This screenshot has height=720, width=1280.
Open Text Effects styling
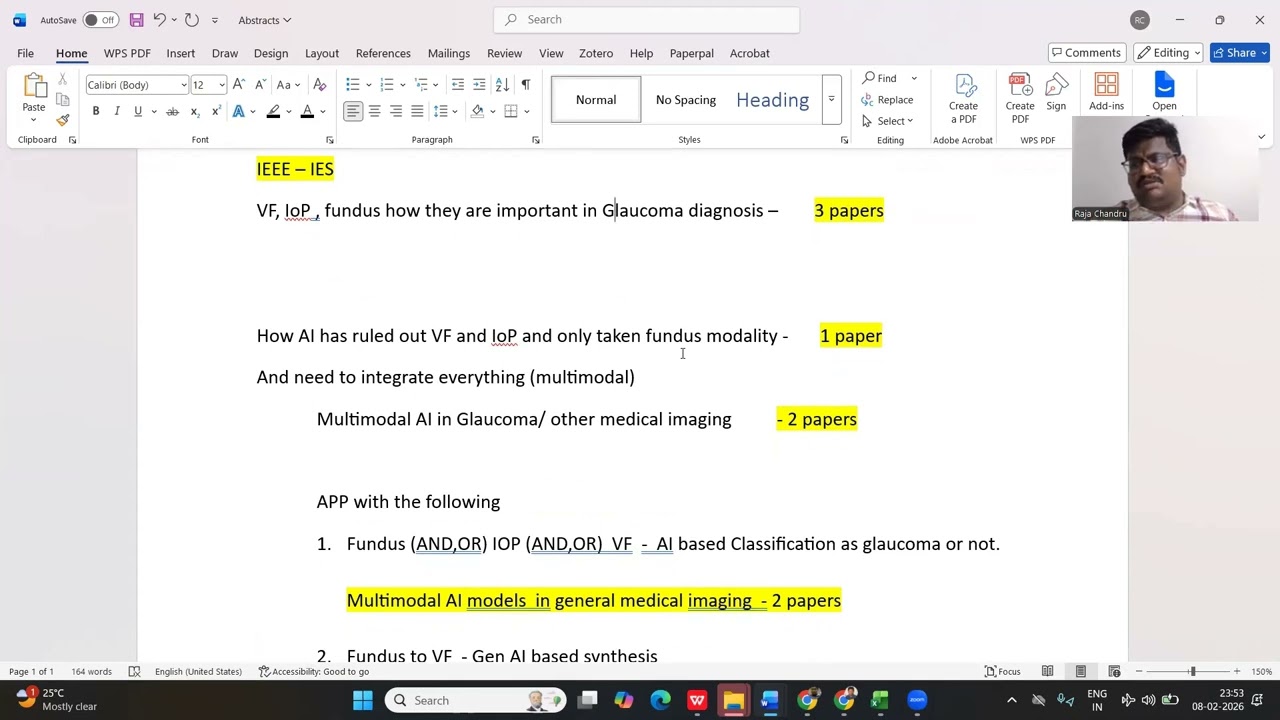tap(239, 111)
